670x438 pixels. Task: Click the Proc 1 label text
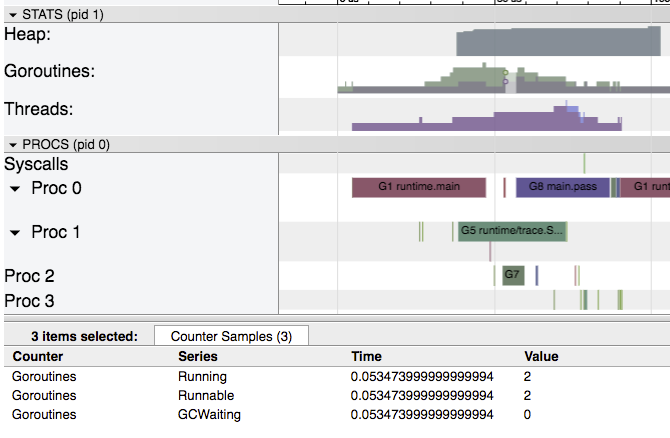pyautogui.click(x=56, y=232)
